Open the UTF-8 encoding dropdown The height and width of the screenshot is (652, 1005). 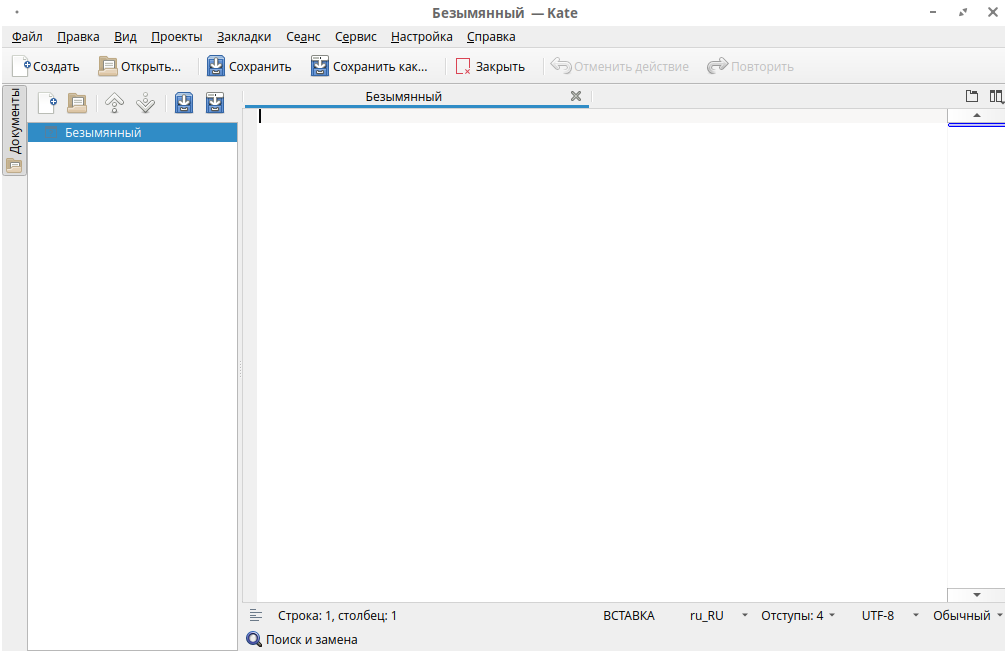coord(889,616)
